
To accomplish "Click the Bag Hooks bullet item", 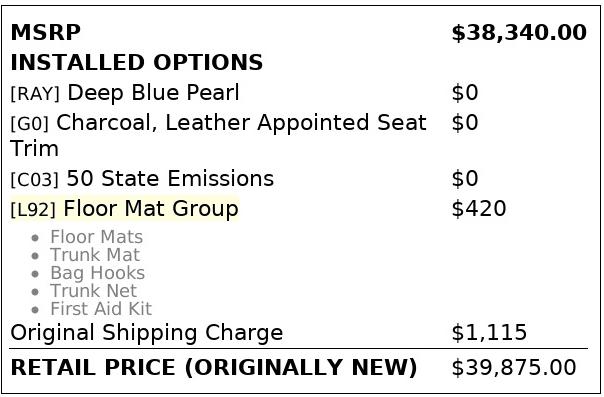I will [97, 273].
